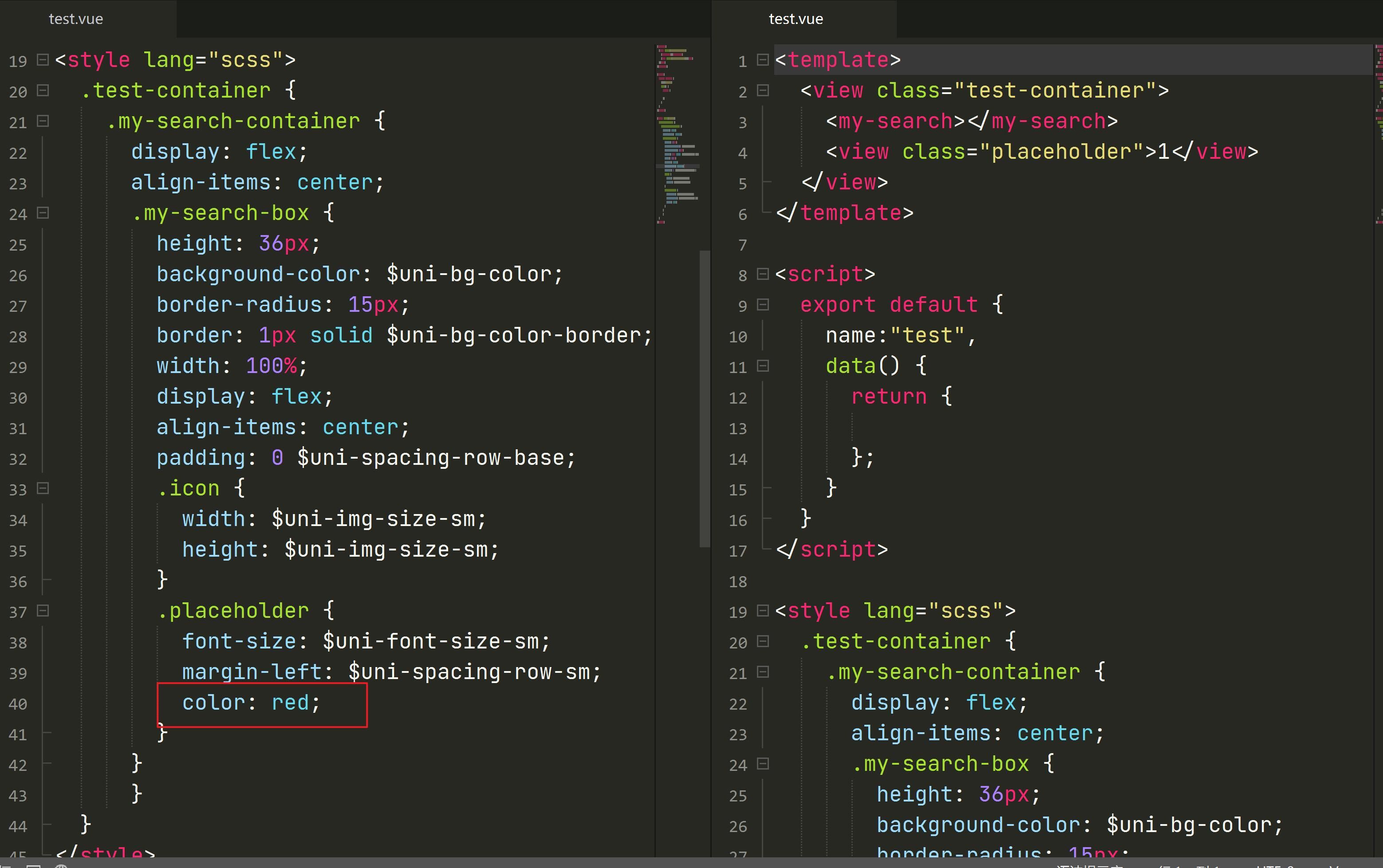Fold .my-search-container at line 21 in right editor
The image size is (1383, 868).
(x=762, y=672)
